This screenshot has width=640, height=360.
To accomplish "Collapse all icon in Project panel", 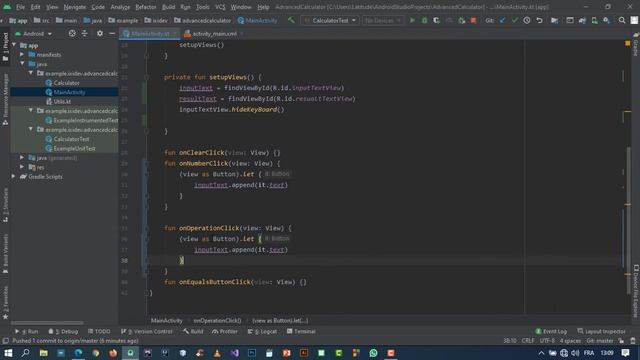I will click(84, 33).
